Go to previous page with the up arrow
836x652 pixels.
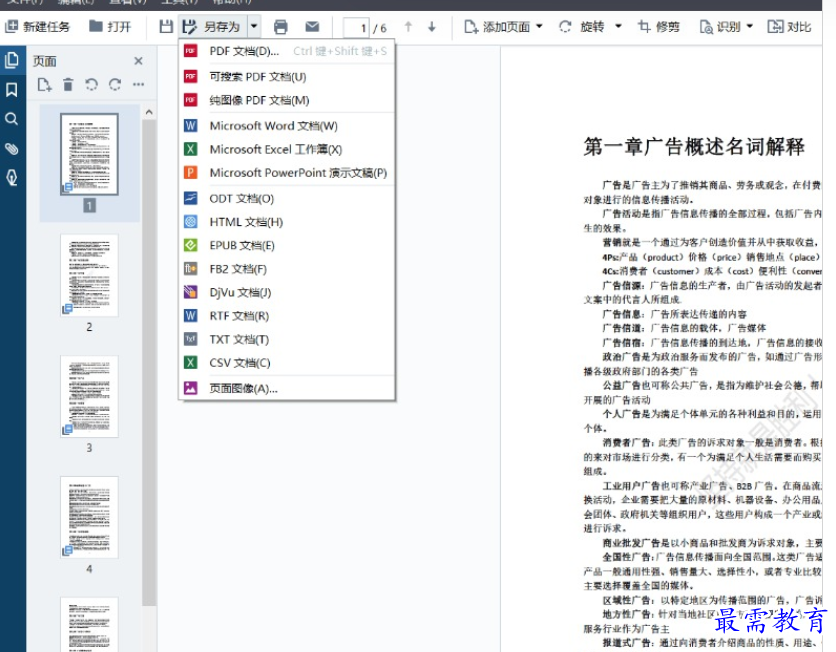408,26
